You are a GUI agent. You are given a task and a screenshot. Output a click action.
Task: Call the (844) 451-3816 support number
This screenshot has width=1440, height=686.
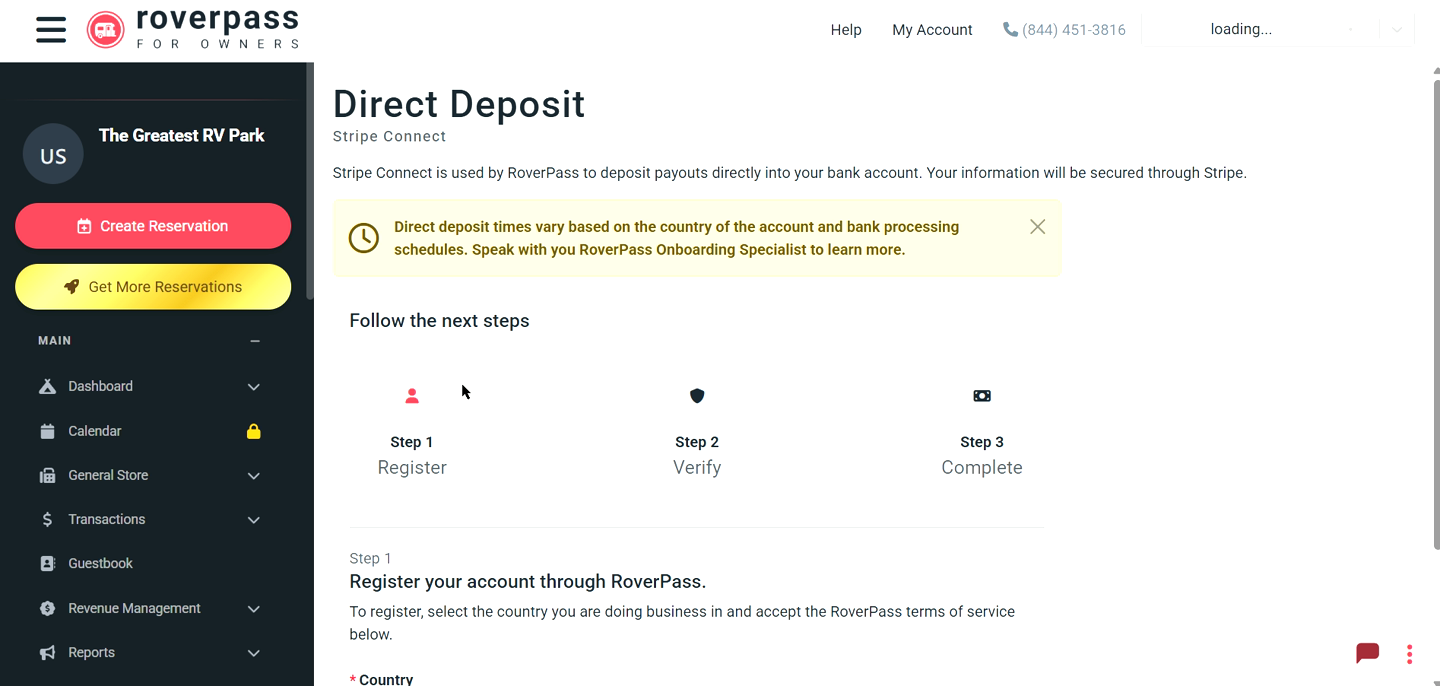(1074, 30)
